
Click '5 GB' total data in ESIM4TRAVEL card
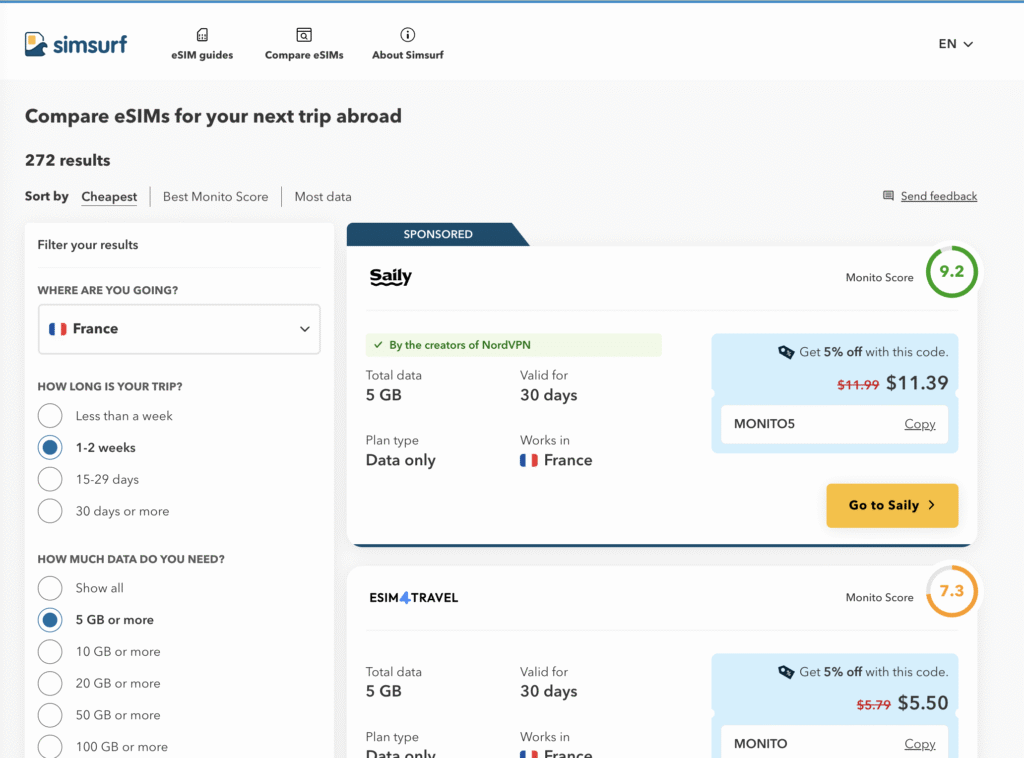click(x=383, y=691)
